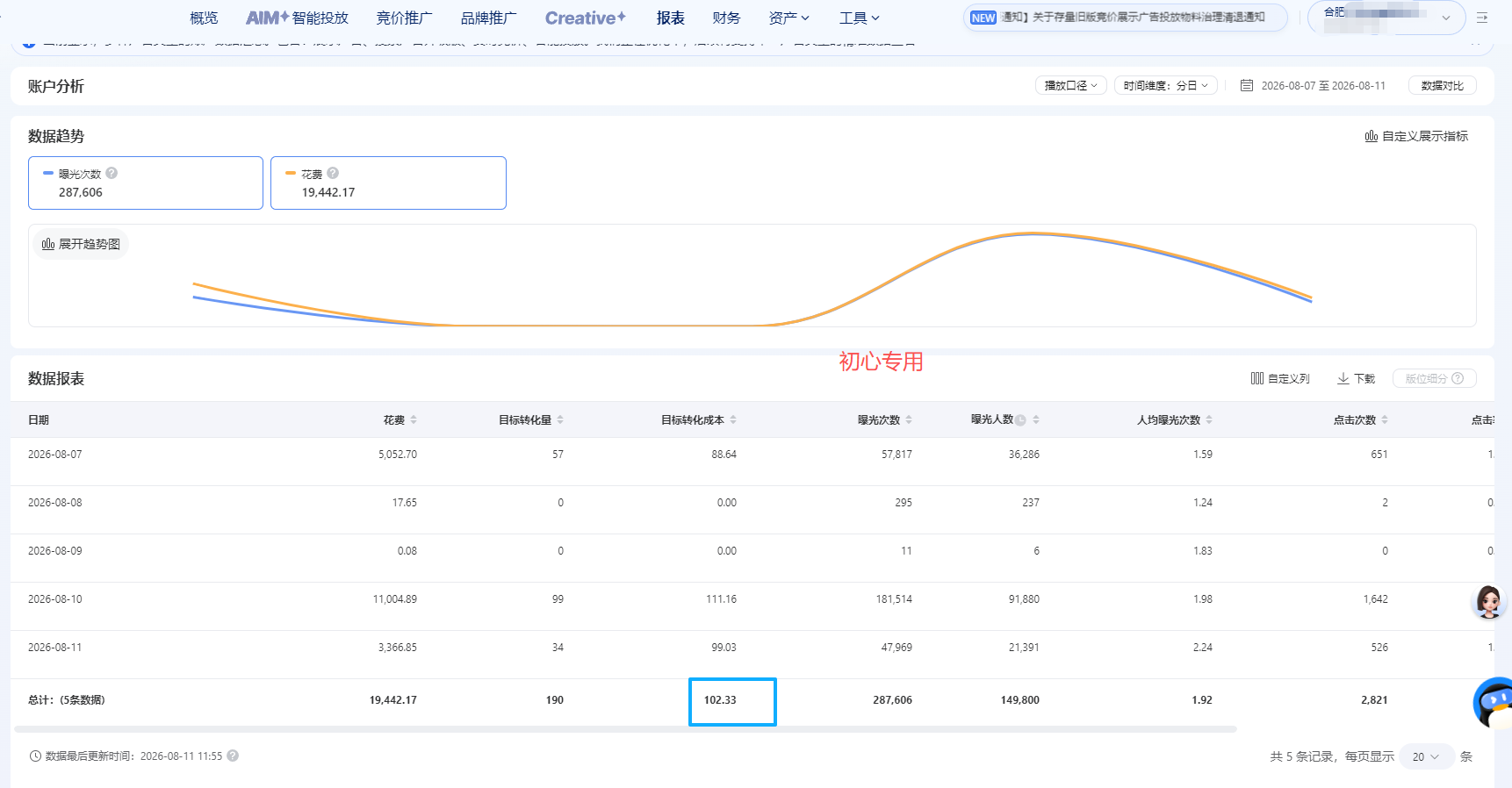
Task: Open the 播放口径 dropdown
Action: tap(1070, 85)
